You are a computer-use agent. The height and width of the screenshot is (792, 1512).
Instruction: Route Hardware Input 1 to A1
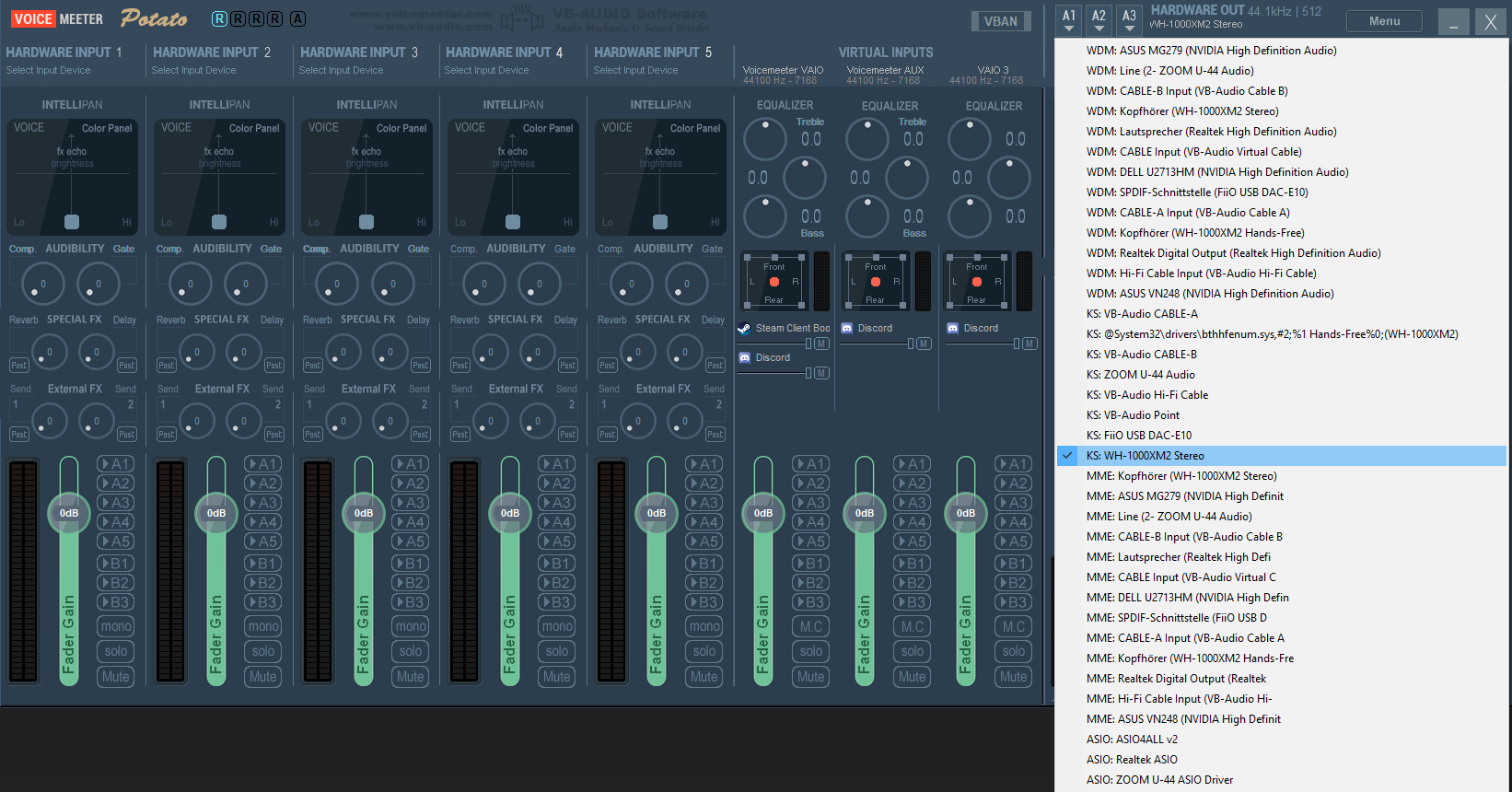click(116, 464)
